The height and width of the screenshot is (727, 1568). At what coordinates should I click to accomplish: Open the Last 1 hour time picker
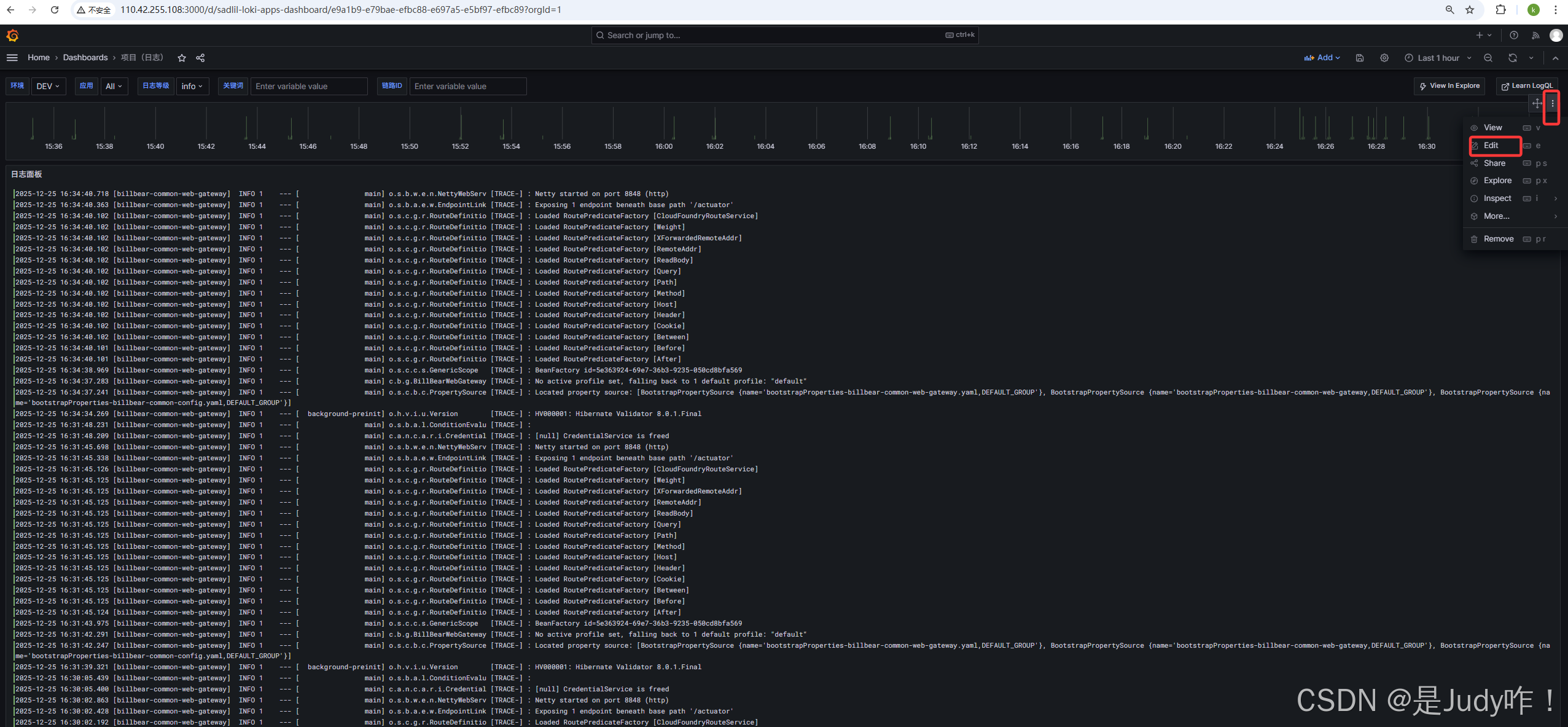pyautogui.click(x=1438, y=58)
